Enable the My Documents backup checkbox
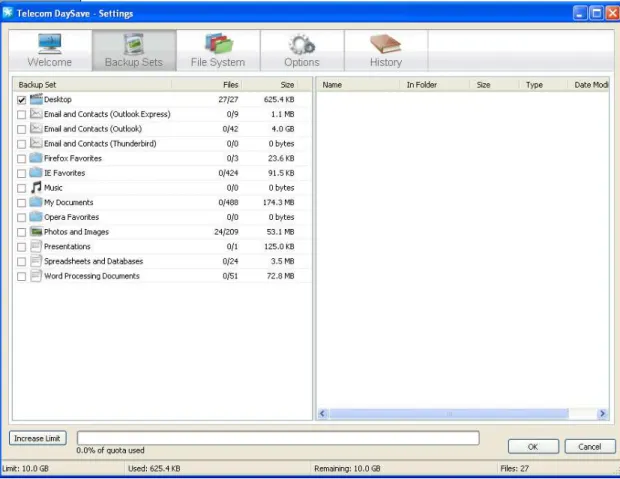The width and height of the screenshot is (620, 479). (x=21, y=203)
